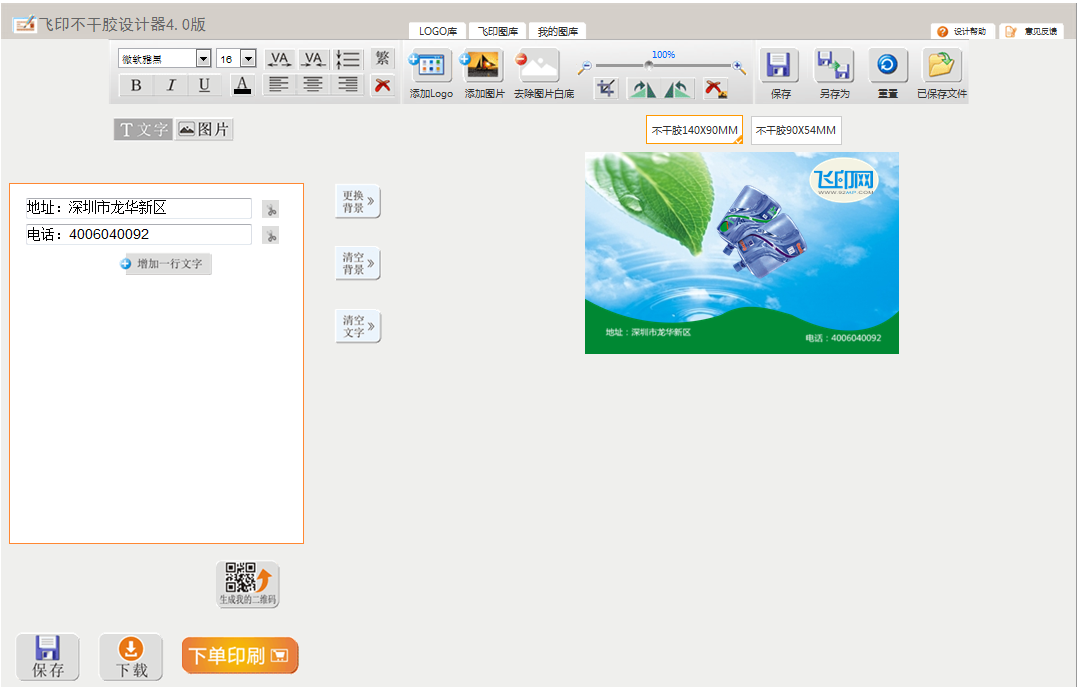The height and width of the screenshot is (687, 1077).
Task: Click 增加一行文字 add text line button
Action: click(x=165, y=264)
